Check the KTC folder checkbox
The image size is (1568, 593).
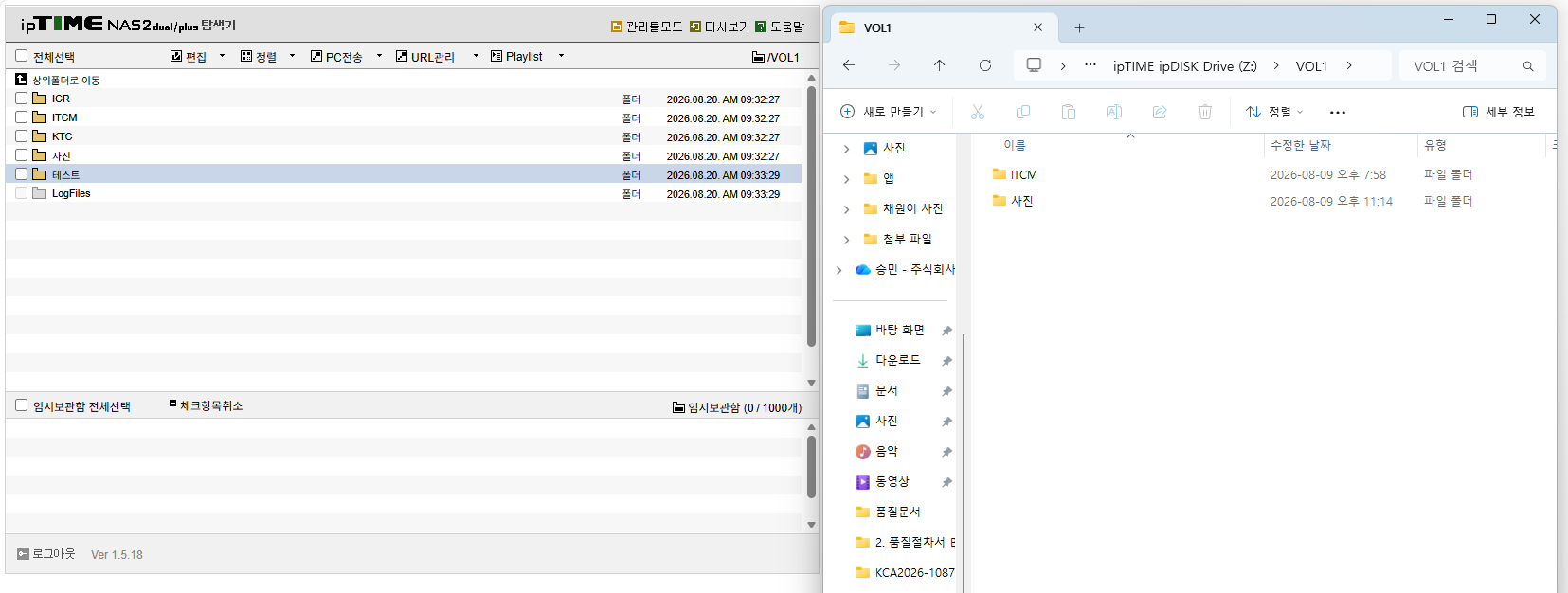[x=21, y=136]
